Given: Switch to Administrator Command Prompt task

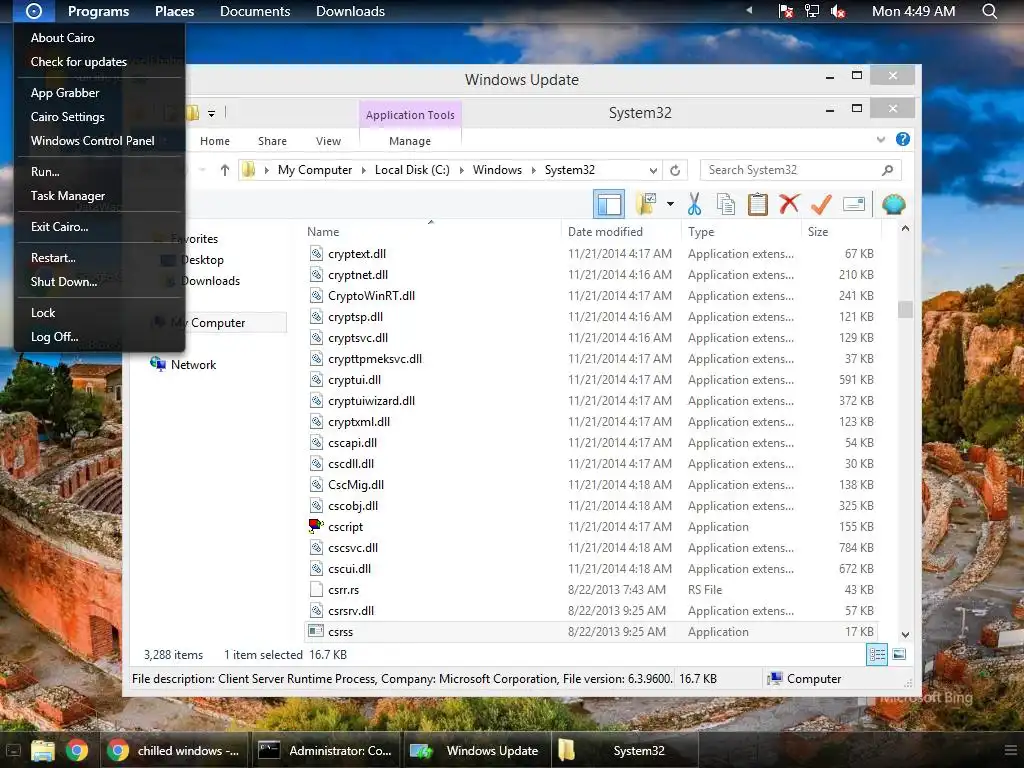Looking at the screenshot, I should coord(325,750).
